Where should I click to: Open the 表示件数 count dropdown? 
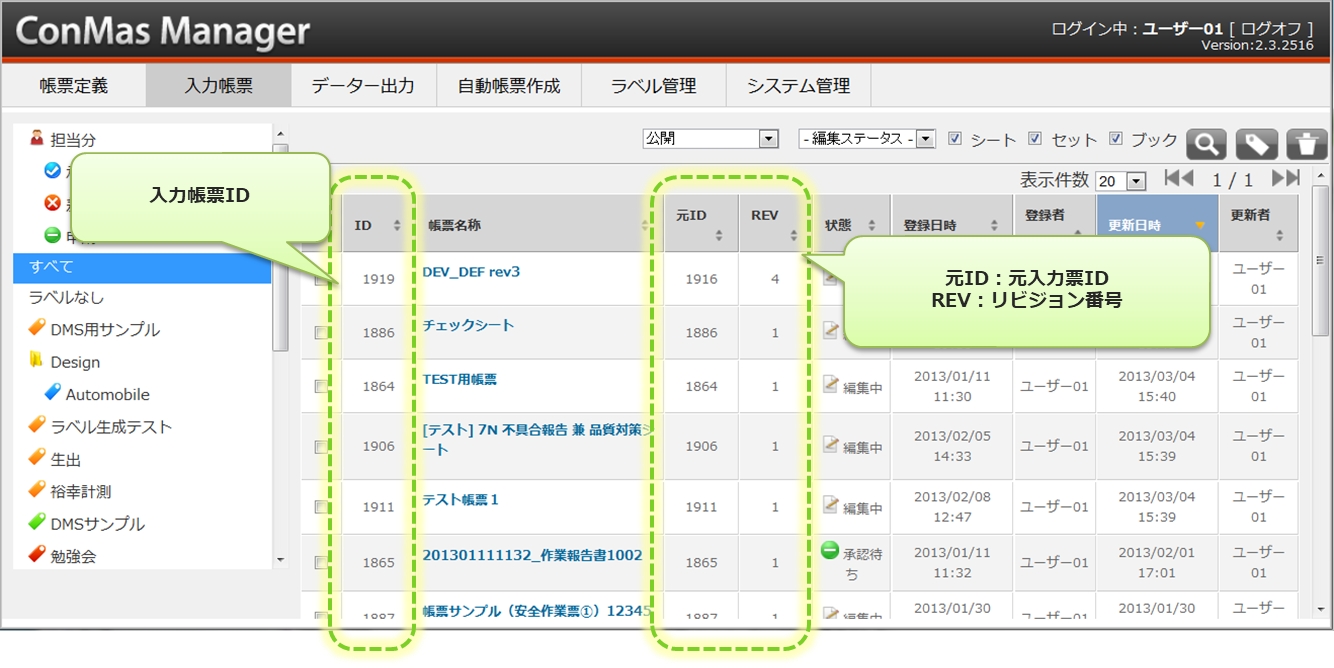tap(1120, 181)
